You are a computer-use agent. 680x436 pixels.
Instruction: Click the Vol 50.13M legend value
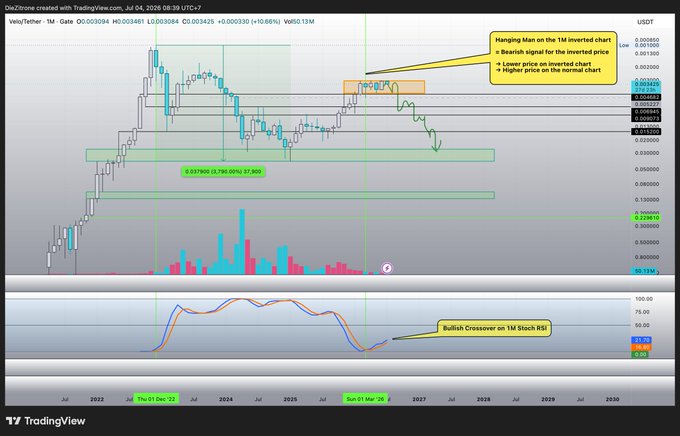coord(299,21)
